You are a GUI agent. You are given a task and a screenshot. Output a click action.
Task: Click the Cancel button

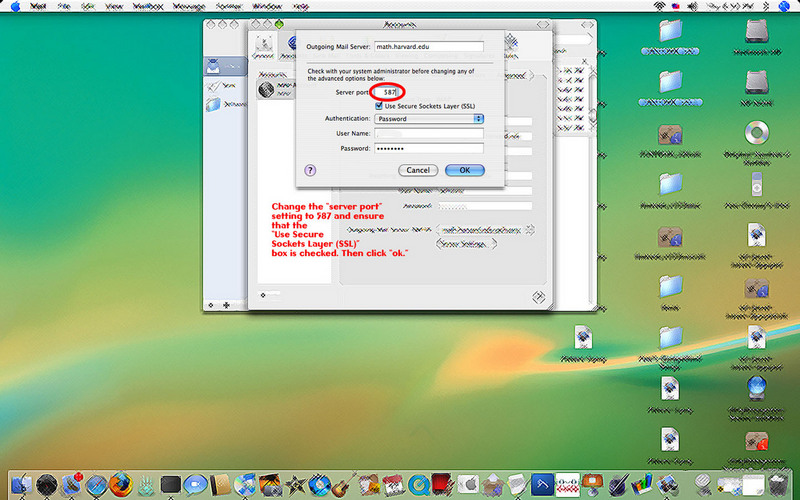(x=418, y=170)
